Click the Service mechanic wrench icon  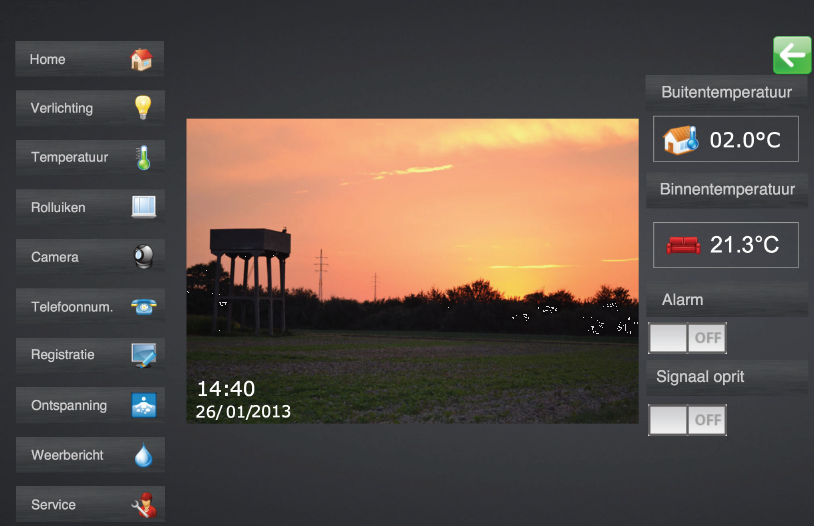144,504
